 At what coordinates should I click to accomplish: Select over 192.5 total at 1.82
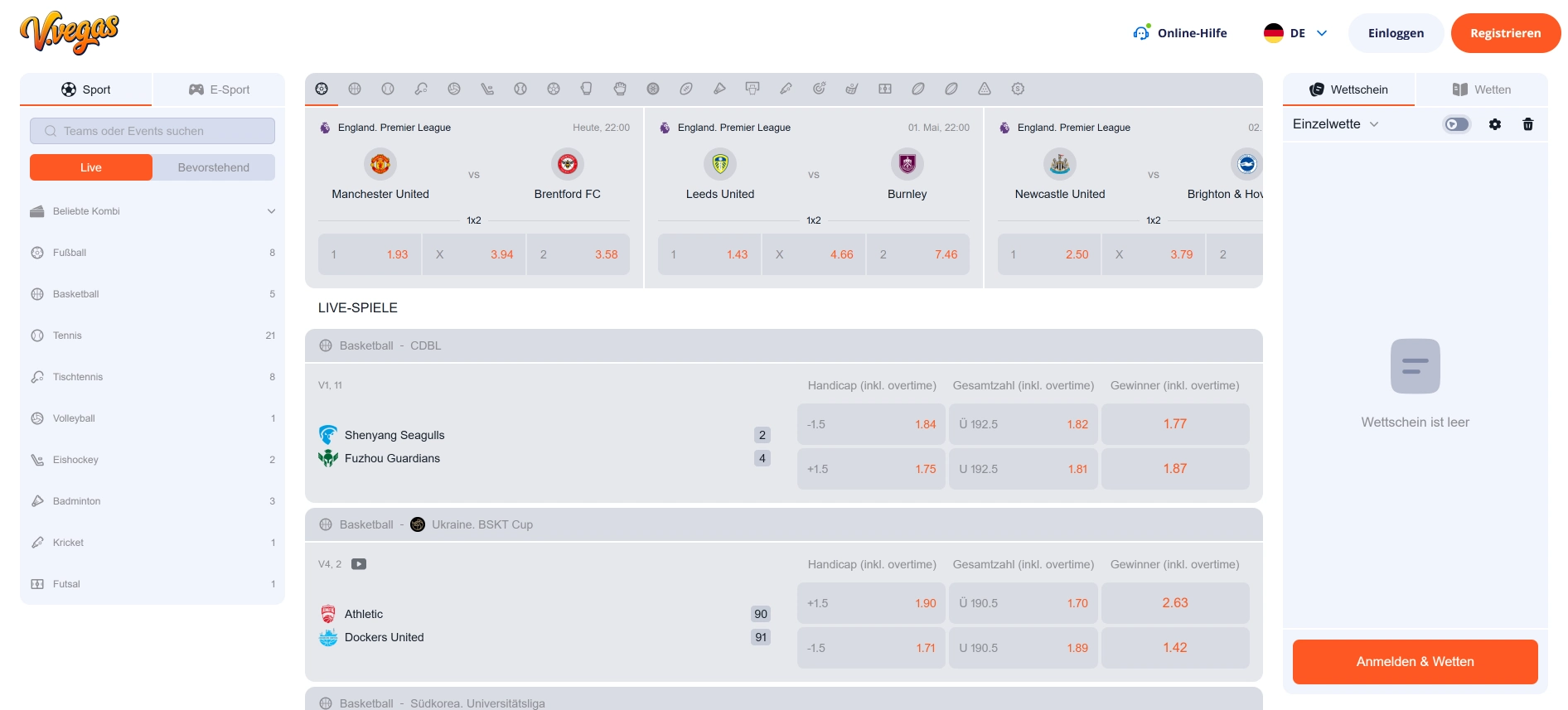[x=1024, y=424]
